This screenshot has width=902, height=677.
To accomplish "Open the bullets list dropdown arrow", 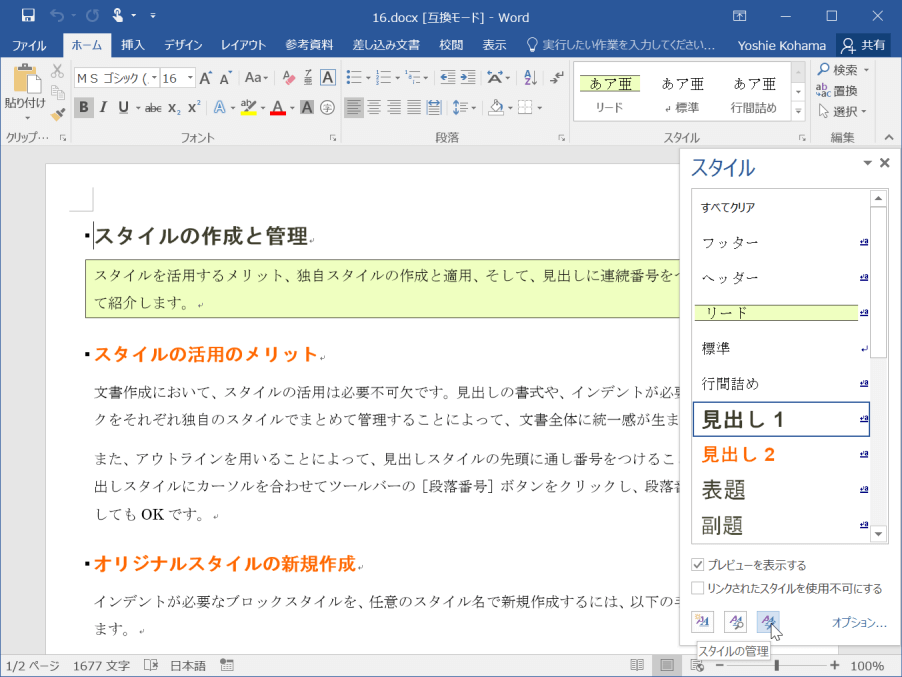I will pyautogui.click(x=368, y=78).
